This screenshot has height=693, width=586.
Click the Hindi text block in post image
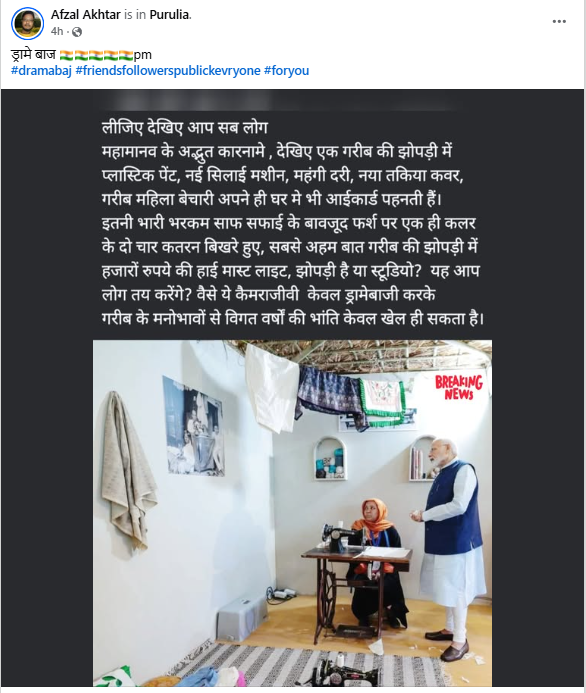(x=293, y=223)
